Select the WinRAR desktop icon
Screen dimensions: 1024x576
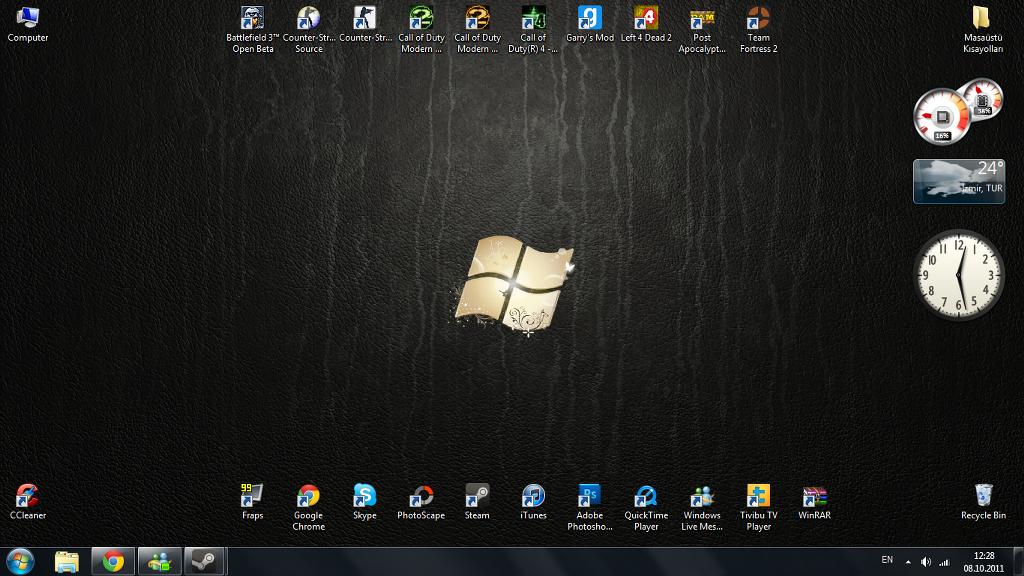tap(814, 497)
